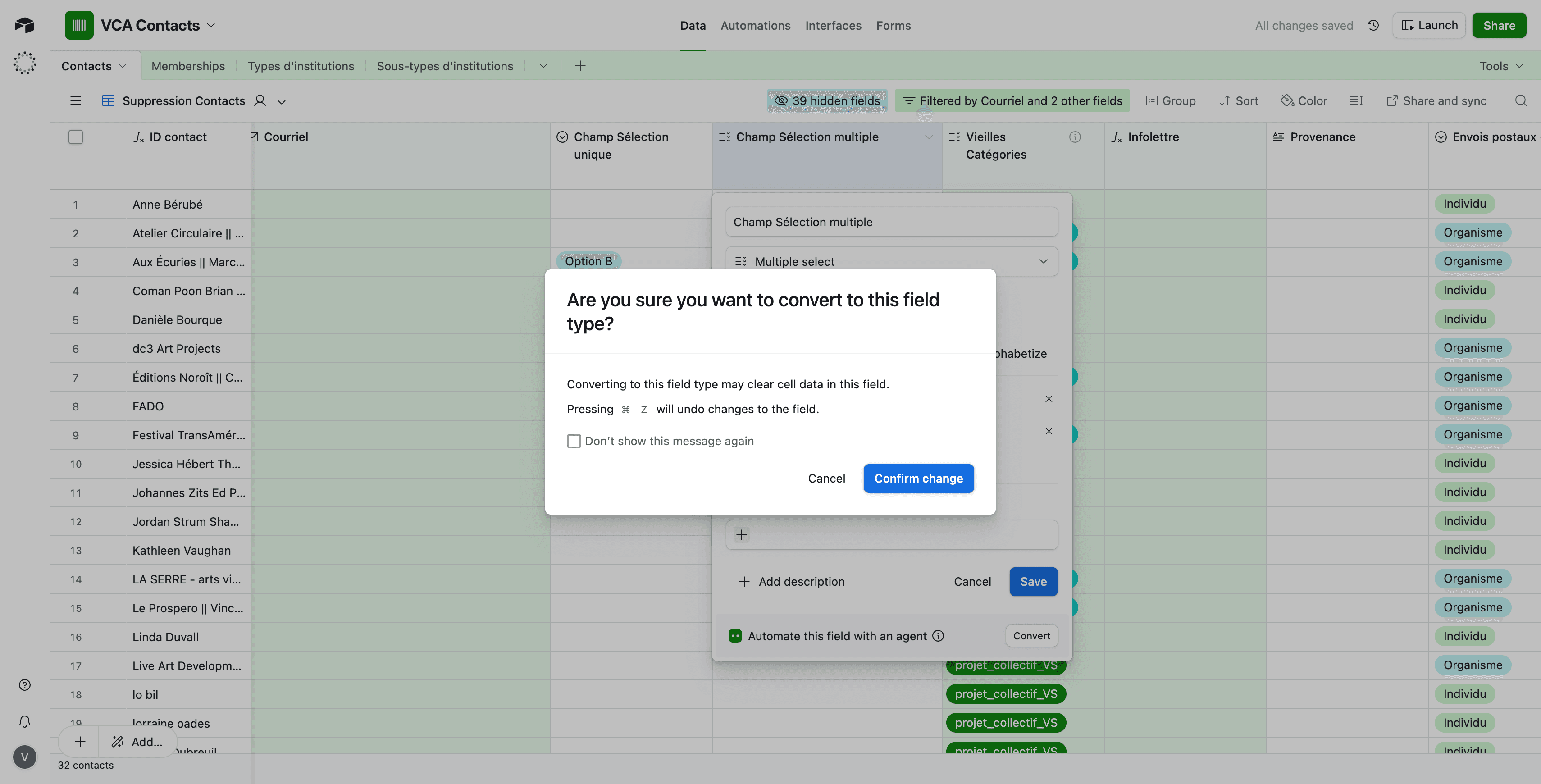Click the plus icon to add option
The width and height of the screenshot is (1541, 784).
coord(741,535)
